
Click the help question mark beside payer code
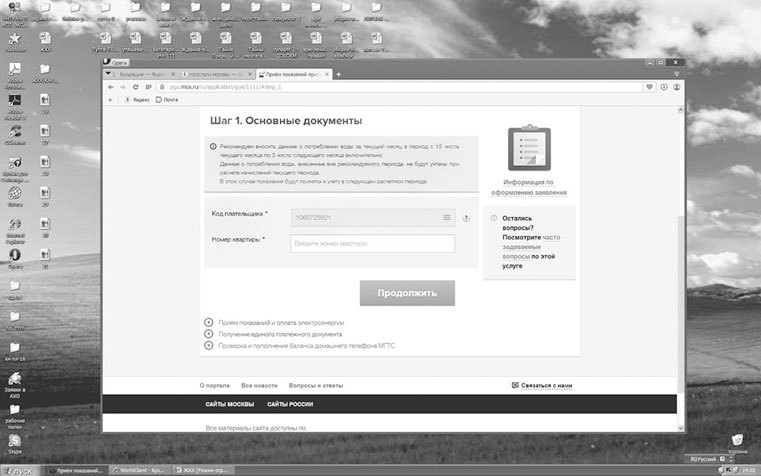click(466, 217)
